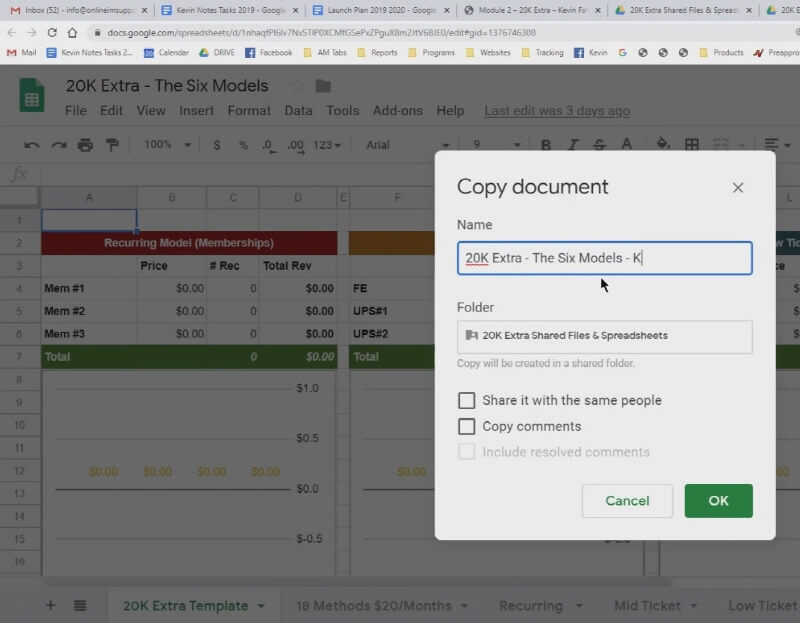Open the Last edit was 3 days ago link
This screenshot has height=623, width=800.
557,111
